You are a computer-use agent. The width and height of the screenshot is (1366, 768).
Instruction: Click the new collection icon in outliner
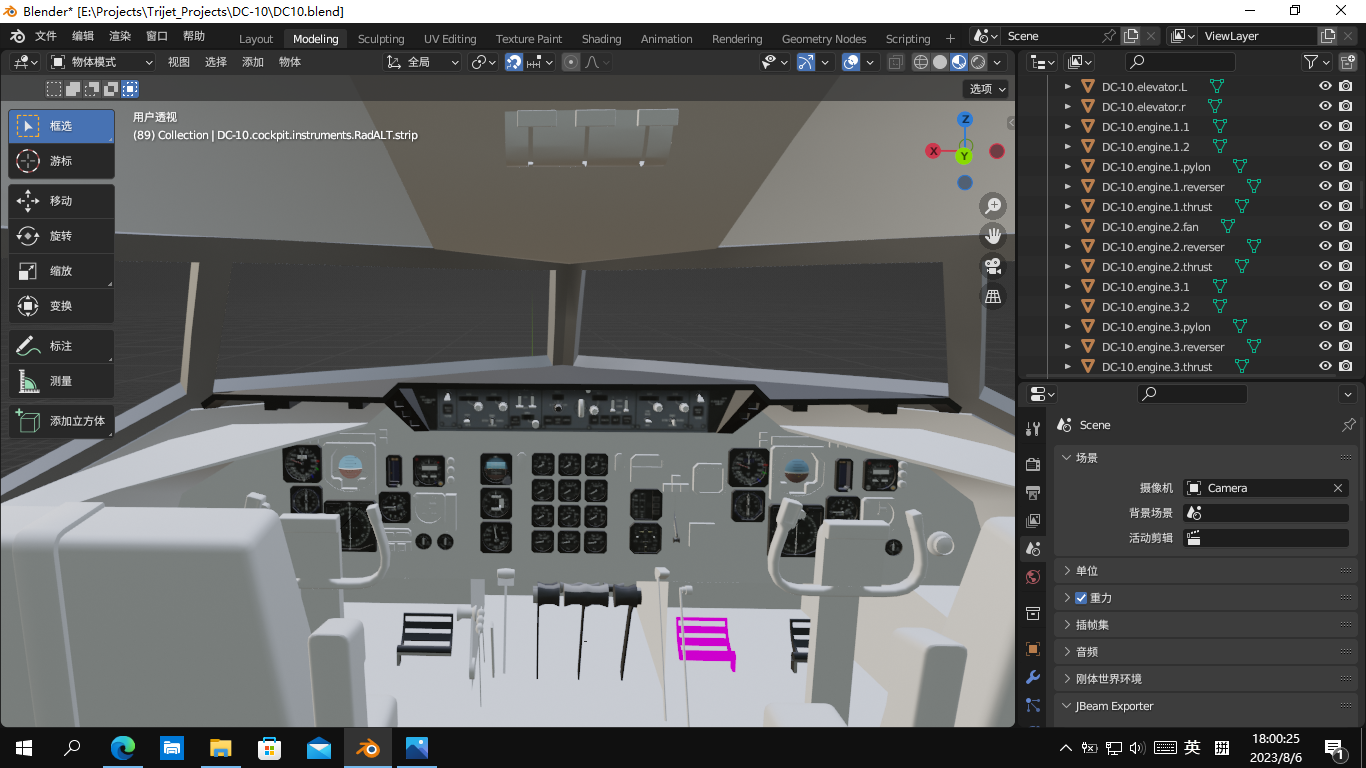click(1348, 62)
